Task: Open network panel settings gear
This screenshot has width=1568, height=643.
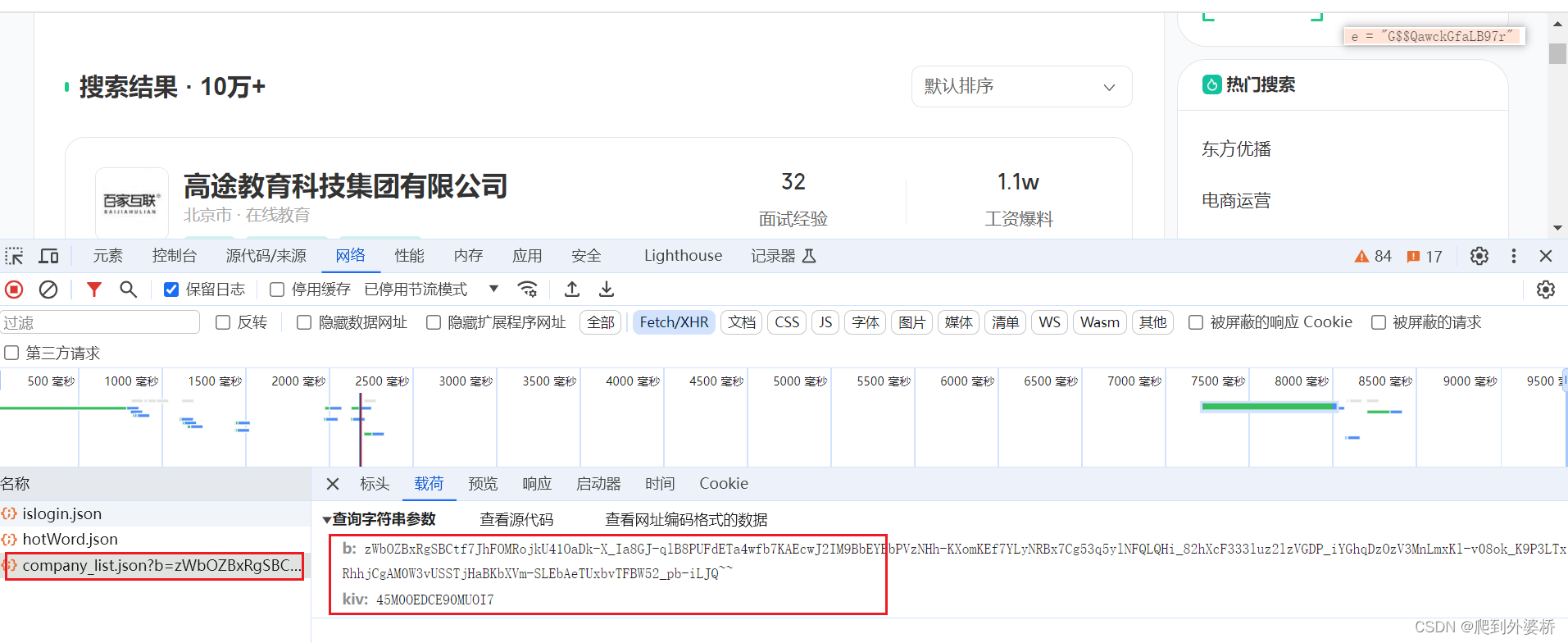Action: pos(1546,290)
